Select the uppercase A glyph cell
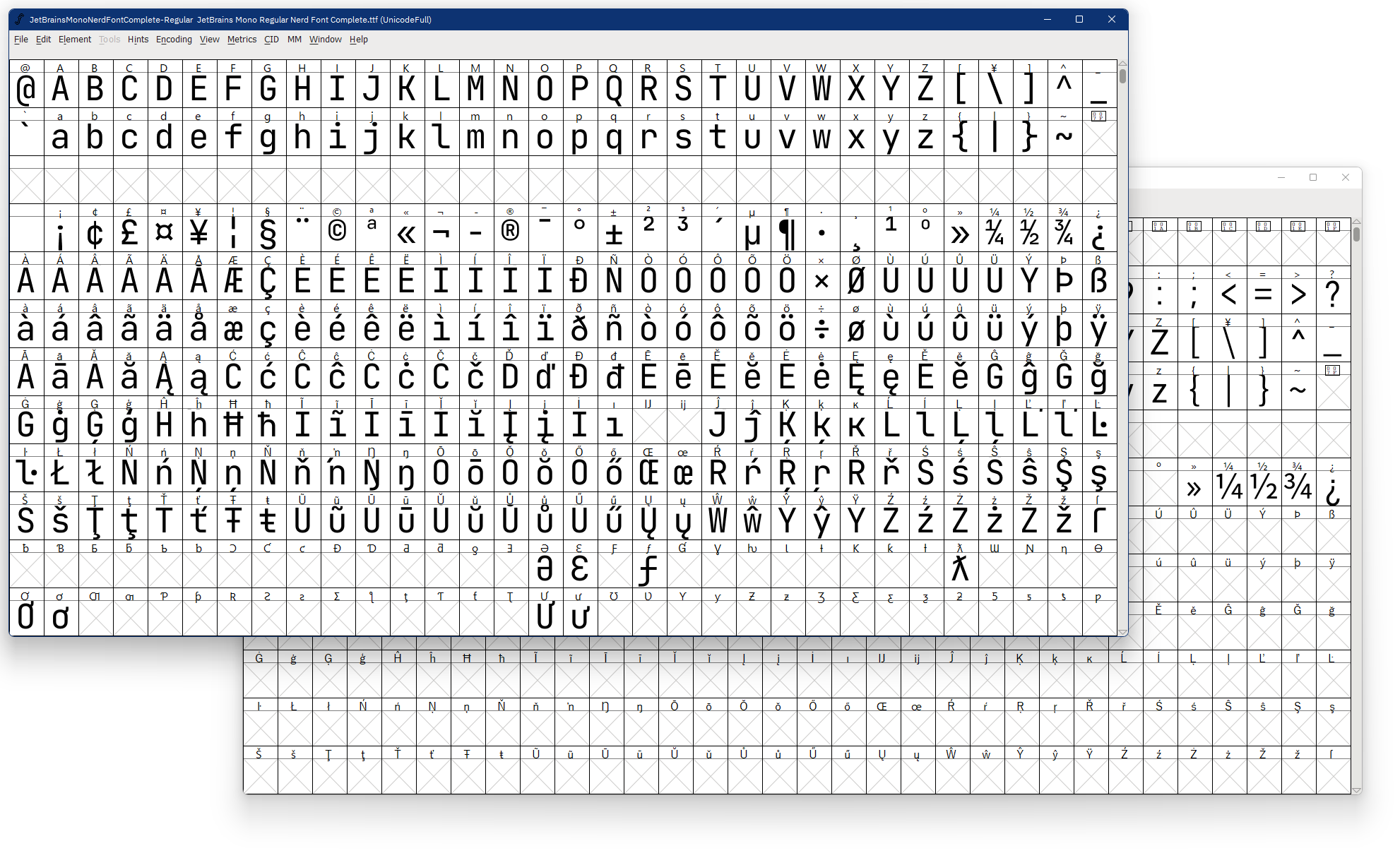The image size is (1400, 853). pos(61,84)
